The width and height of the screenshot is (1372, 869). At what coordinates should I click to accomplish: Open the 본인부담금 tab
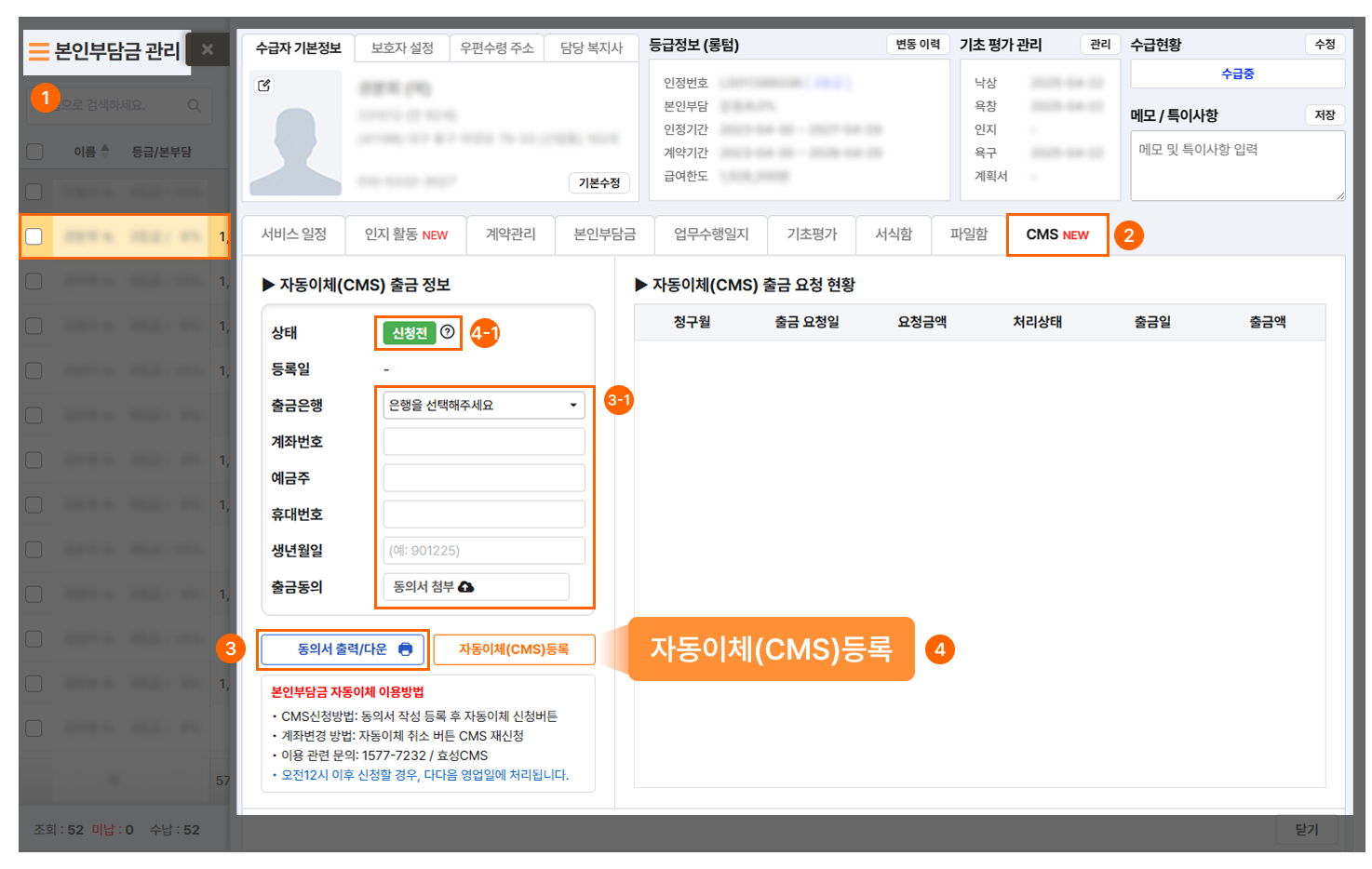604,234
